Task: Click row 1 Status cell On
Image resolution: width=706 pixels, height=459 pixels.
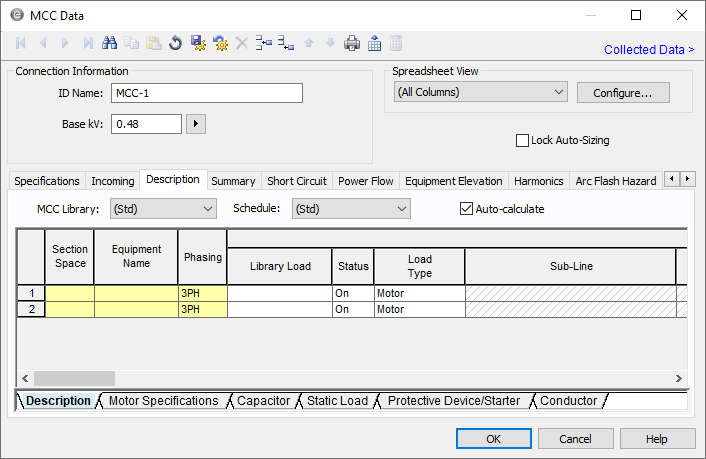Action: tap(353, 293)
